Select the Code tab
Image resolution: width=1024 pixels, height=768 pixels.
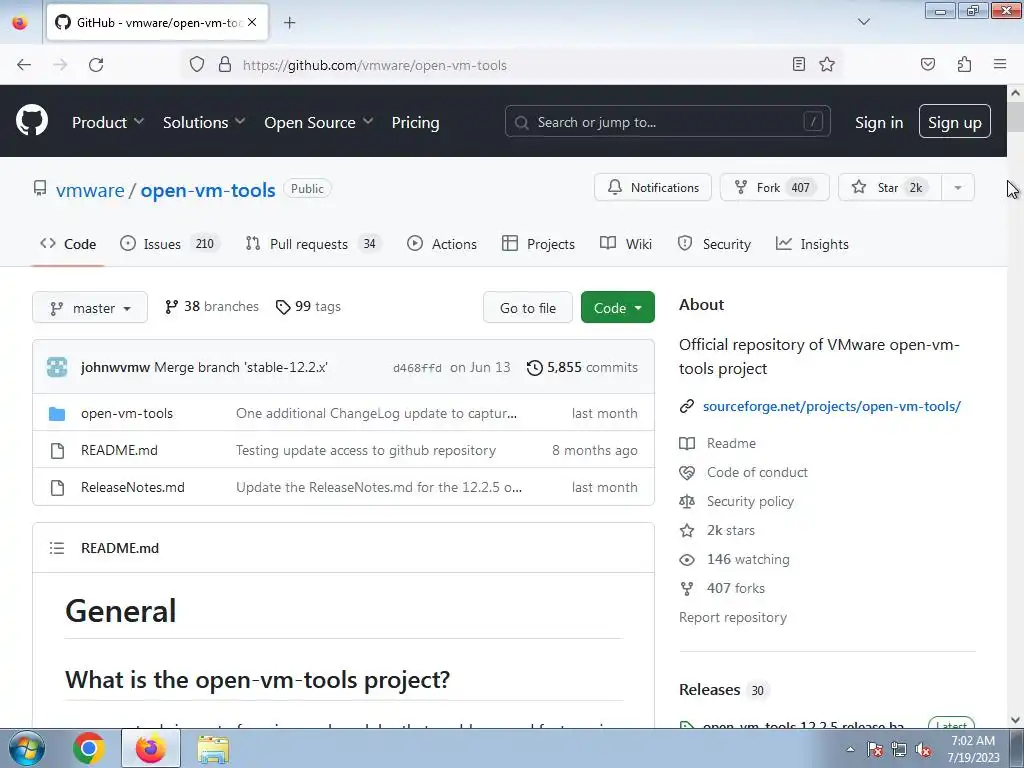pyautogui.click(x=68, y=244)
